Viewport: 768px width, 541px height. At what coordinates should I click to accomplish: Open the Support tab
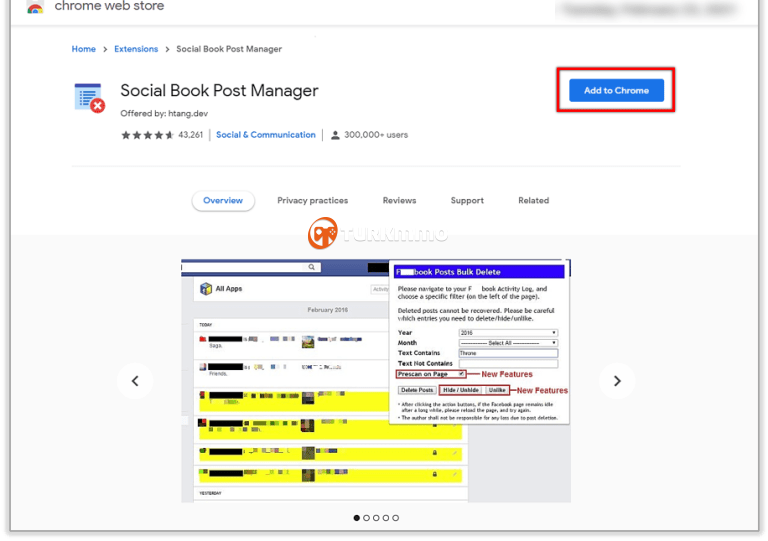tap(467, 201)
